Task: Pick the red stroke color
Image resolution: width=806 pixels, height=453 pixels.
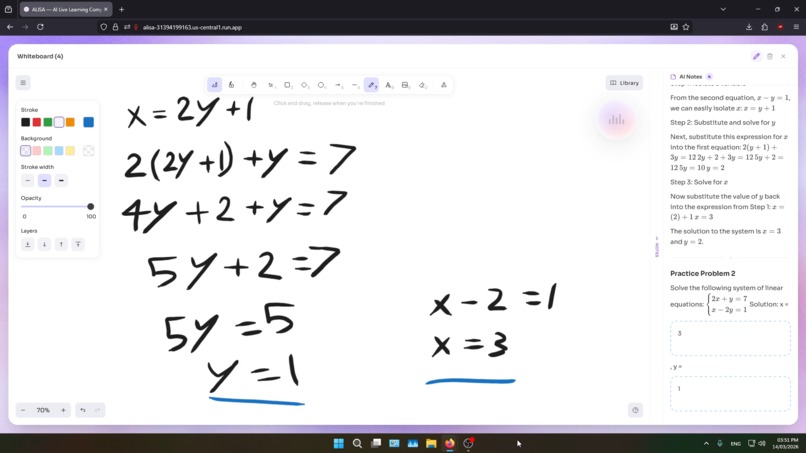Action: [x=36, y=122]
